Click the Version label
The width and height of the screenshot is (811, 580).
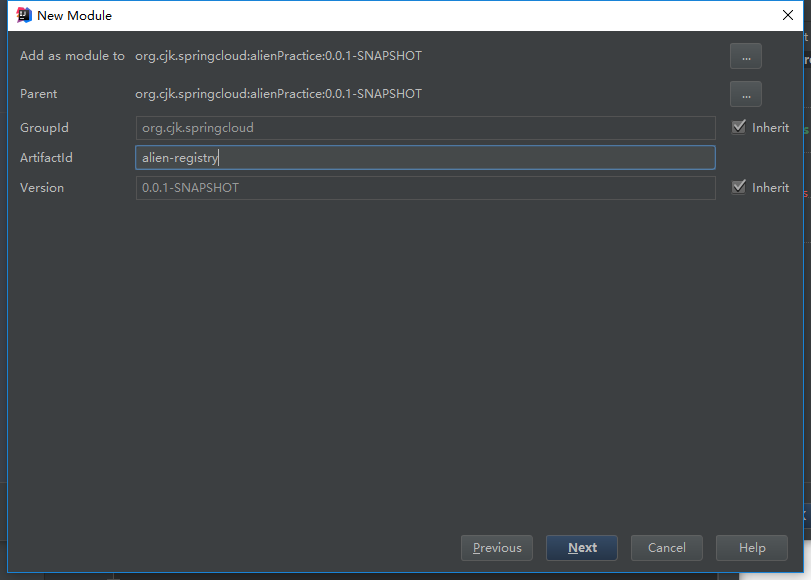[x=42, y=188]
